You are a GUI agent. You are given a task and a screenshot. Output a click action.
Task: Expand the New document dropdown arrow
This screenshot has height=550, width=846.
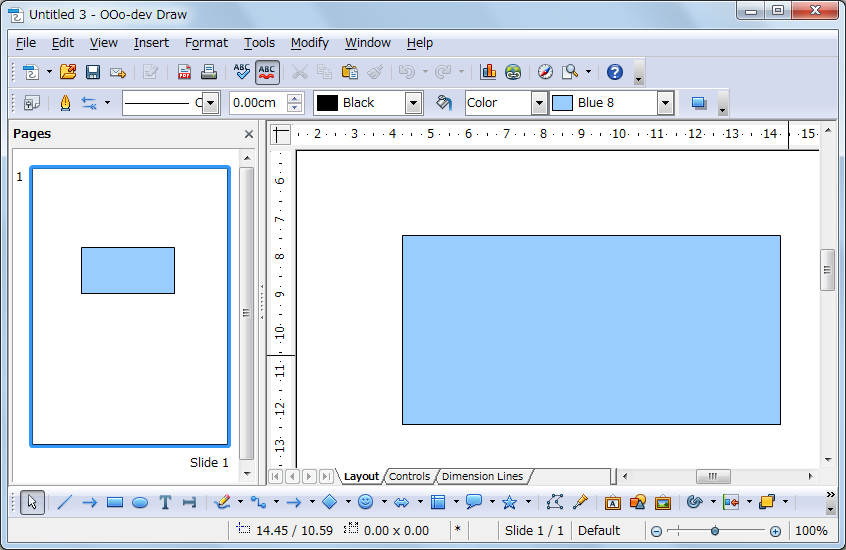point(49,72)
